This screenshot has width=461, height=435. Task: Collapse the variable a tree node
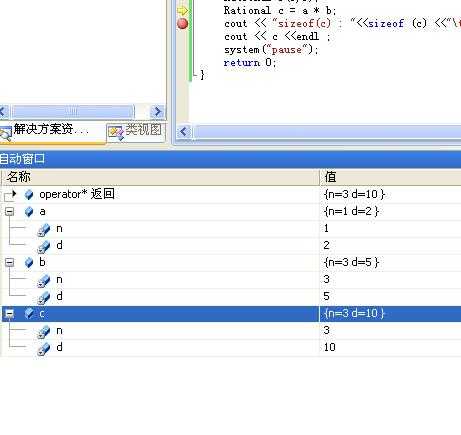click(x=10, y=212)
